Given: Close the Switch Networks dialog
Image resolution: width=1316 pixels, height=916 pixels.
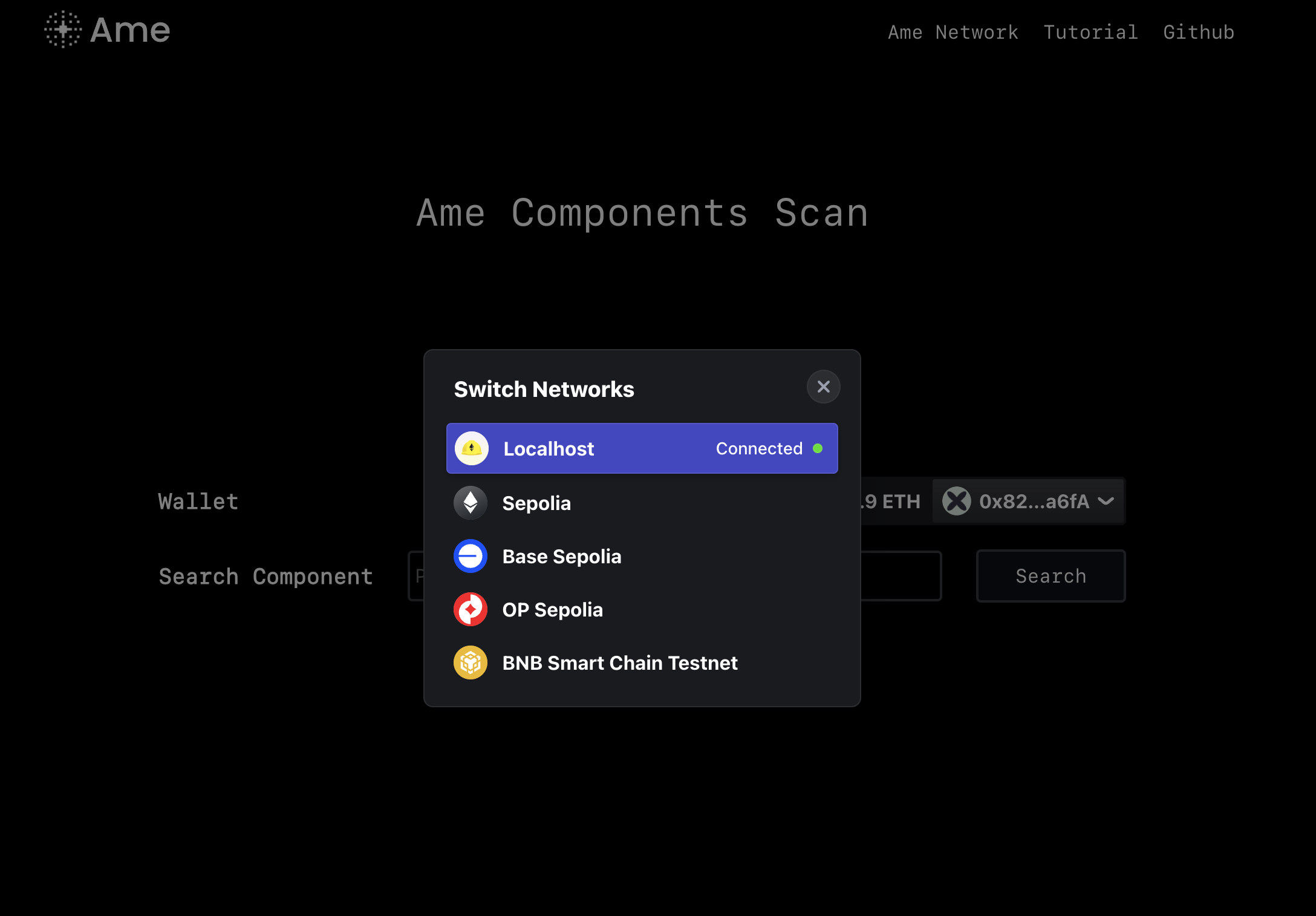Looking at the screenshot, I should coord(823,387).
